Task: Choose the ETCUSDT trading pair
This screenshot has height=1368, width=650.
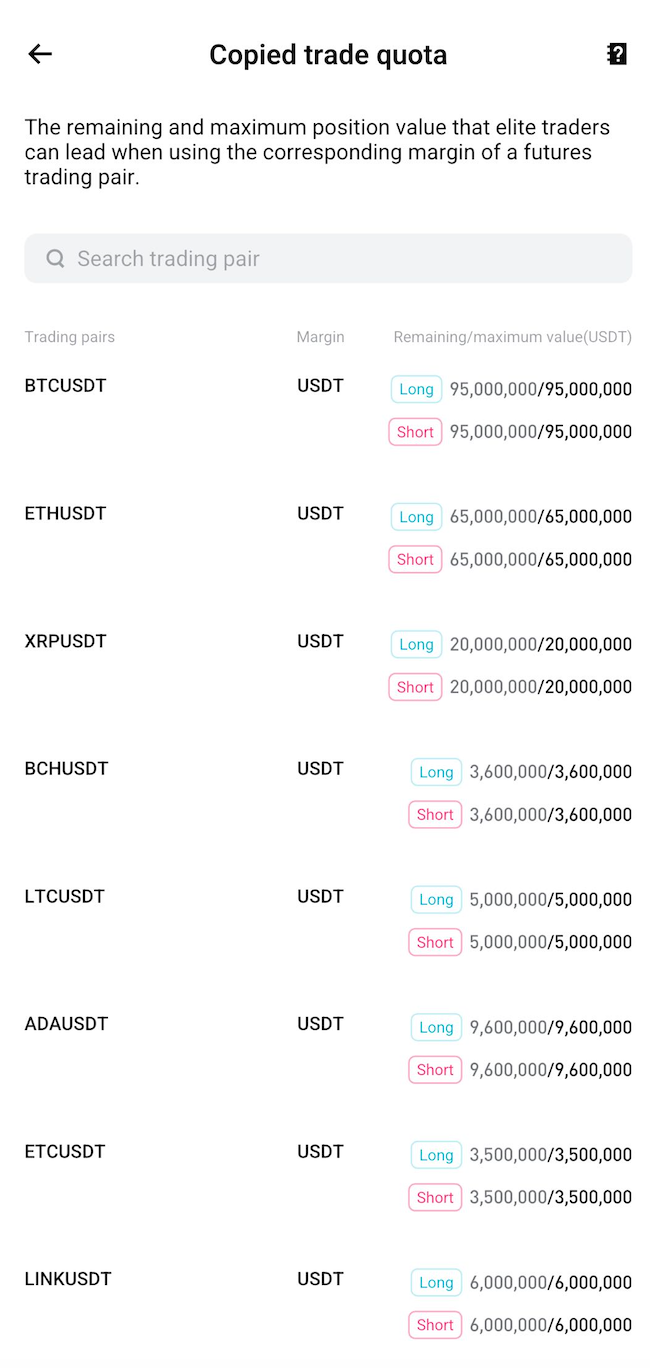Action: click(64, 1151)
